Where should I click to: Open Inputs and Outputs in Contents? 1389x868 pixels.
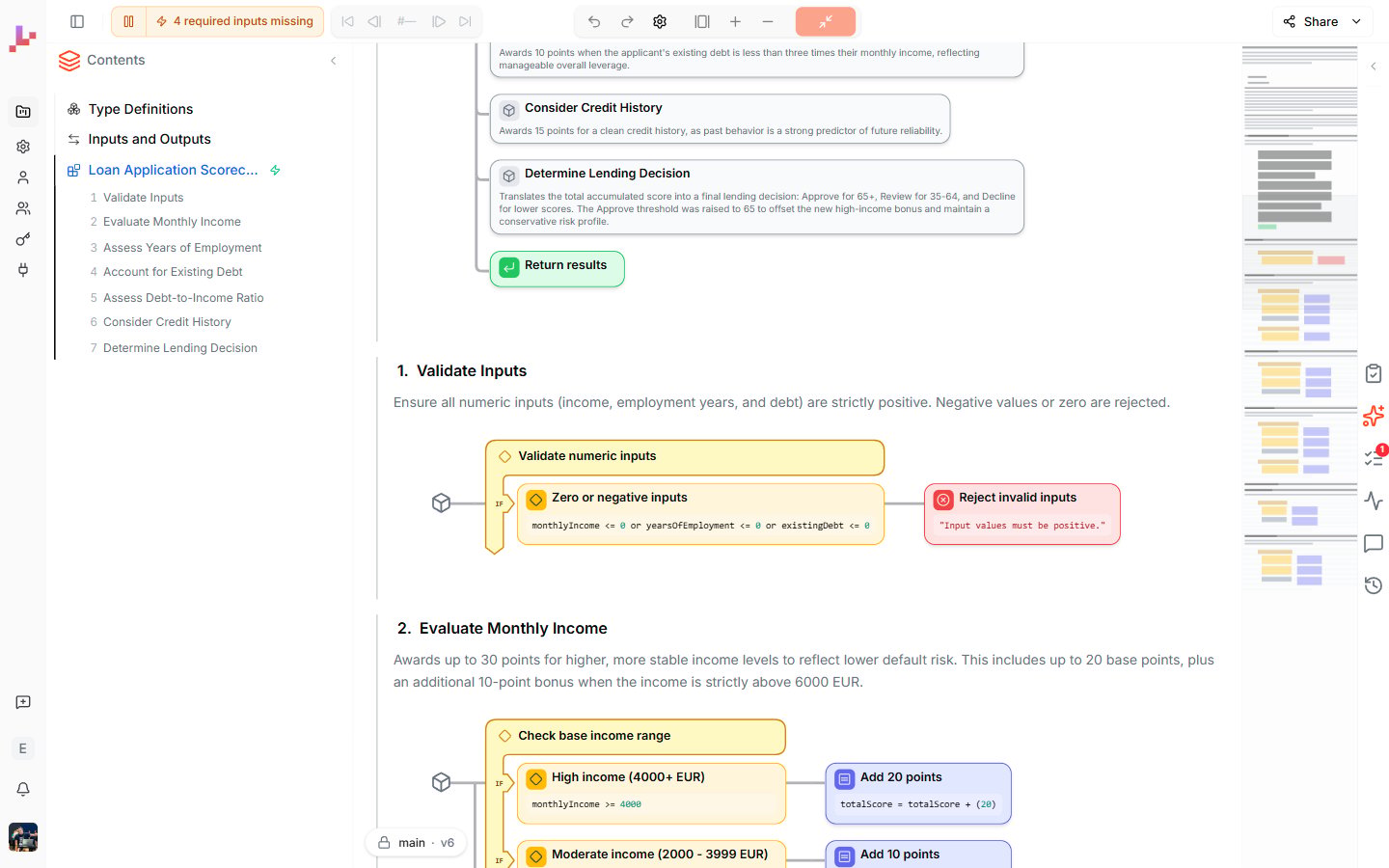[x=150, y=139]
